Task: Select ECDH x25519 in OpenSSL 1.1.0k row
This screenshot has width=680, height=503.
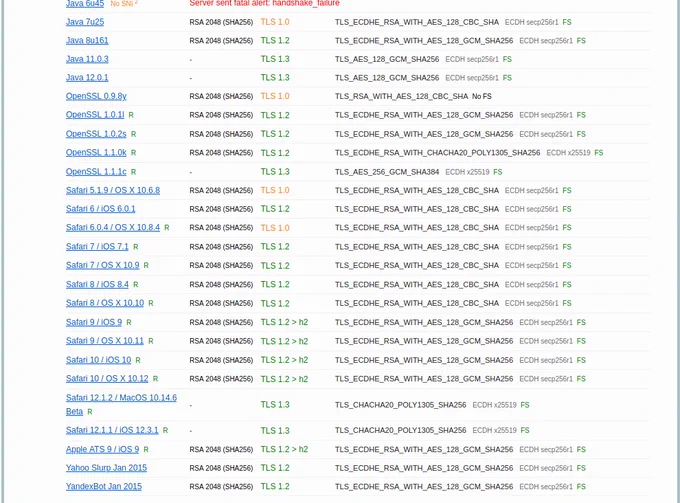Action: (x=568, y=153)
